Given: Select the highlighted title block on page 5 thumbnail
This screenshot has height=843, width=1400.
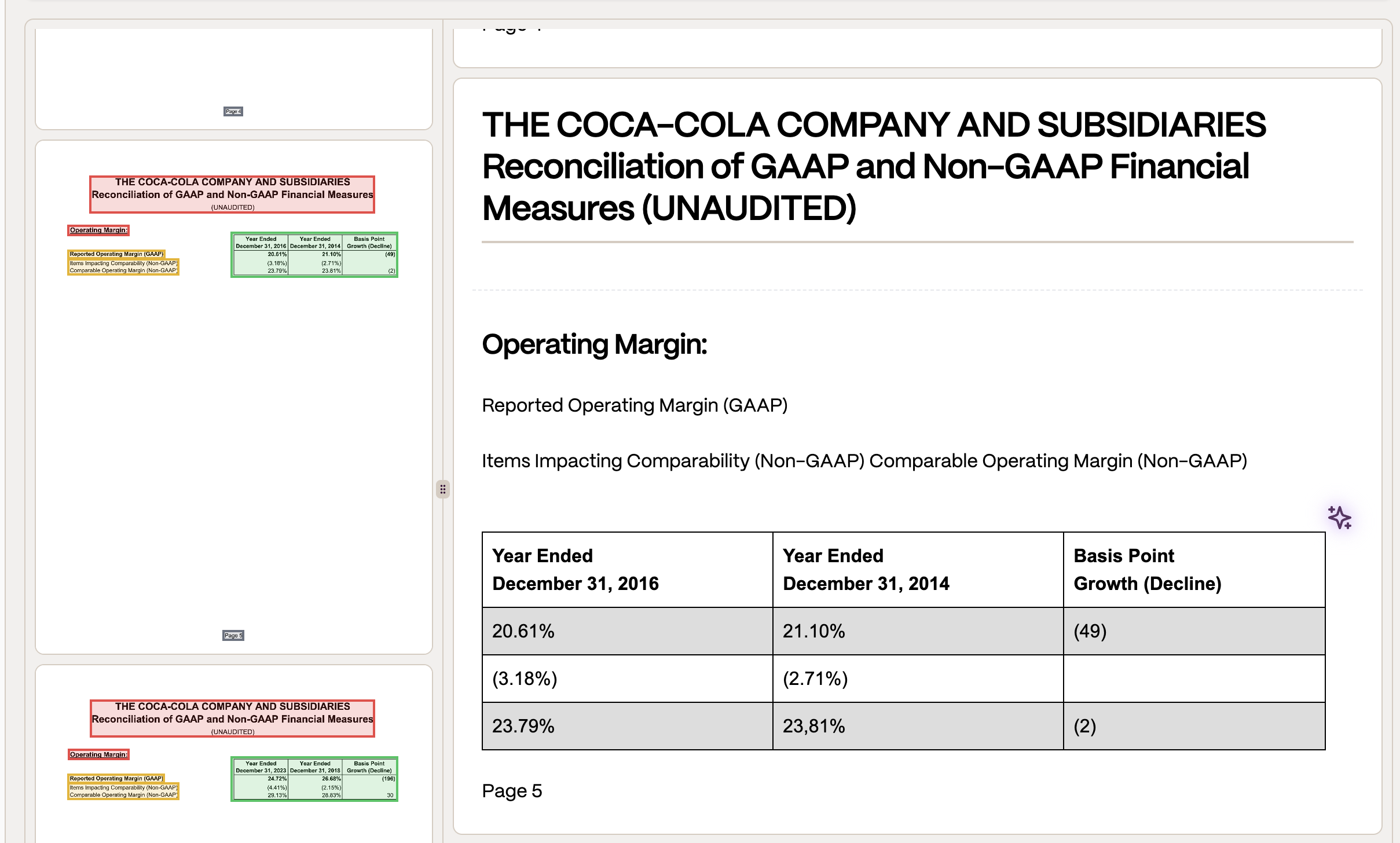Looking at the screenshot, I should 232,195.
